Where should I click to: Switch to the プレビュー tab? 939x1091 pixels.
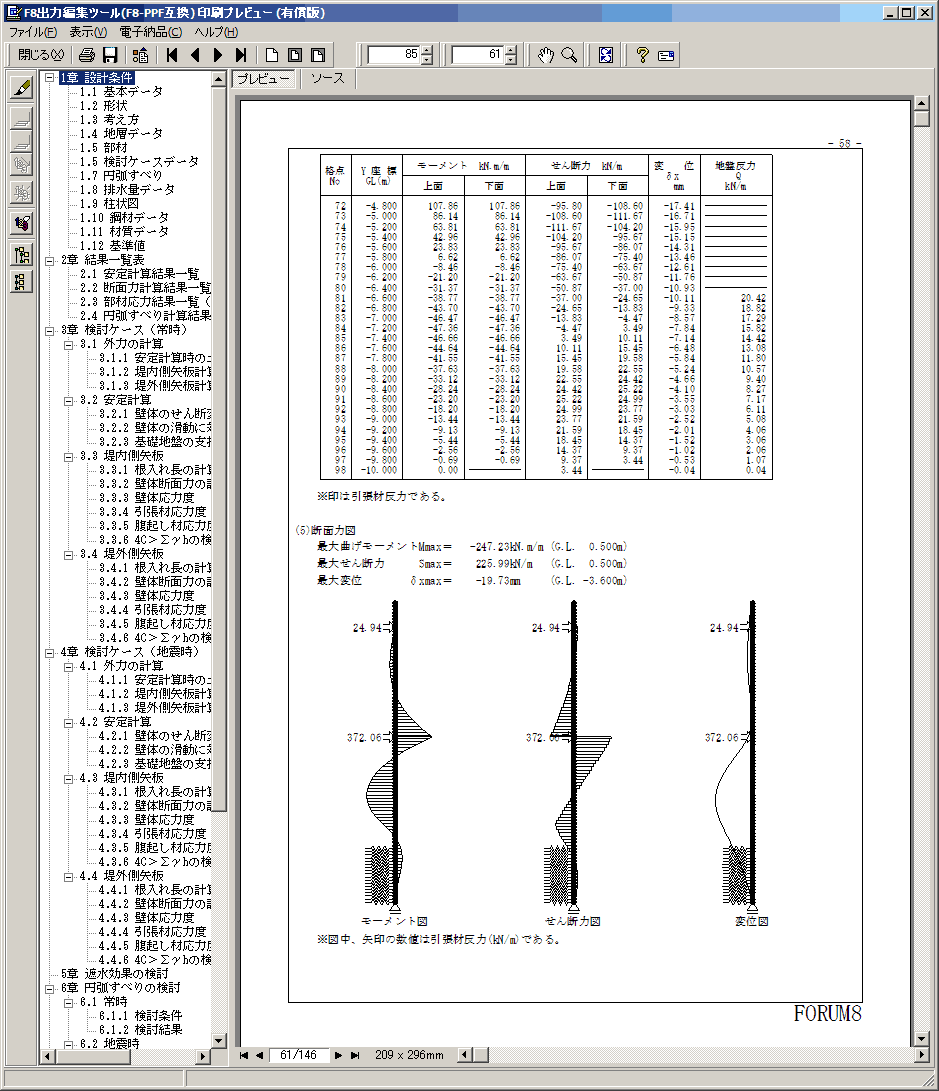264,79
